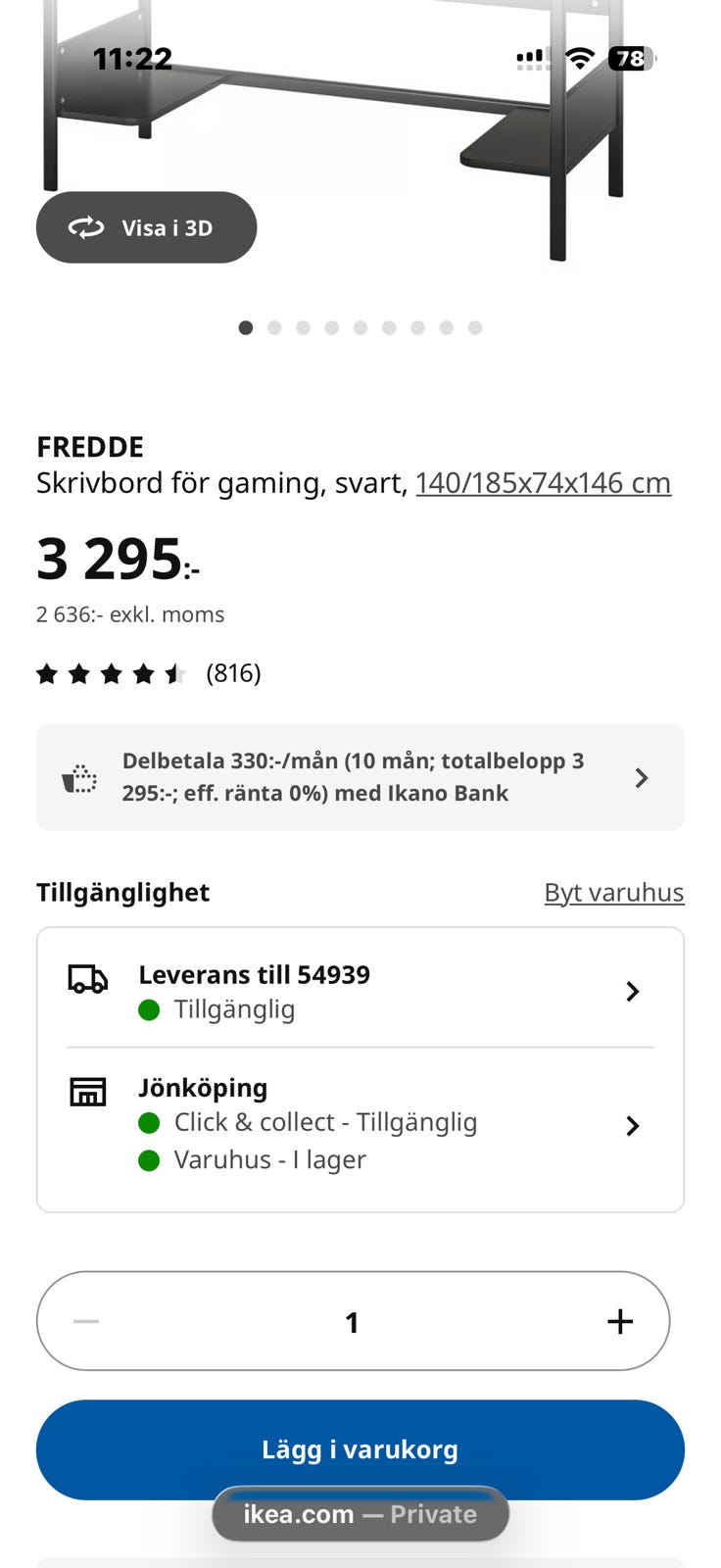The width and height of the screenshot is (721, 1568).
Task: Click the Byt varuhus link
Action: [614, 892]
